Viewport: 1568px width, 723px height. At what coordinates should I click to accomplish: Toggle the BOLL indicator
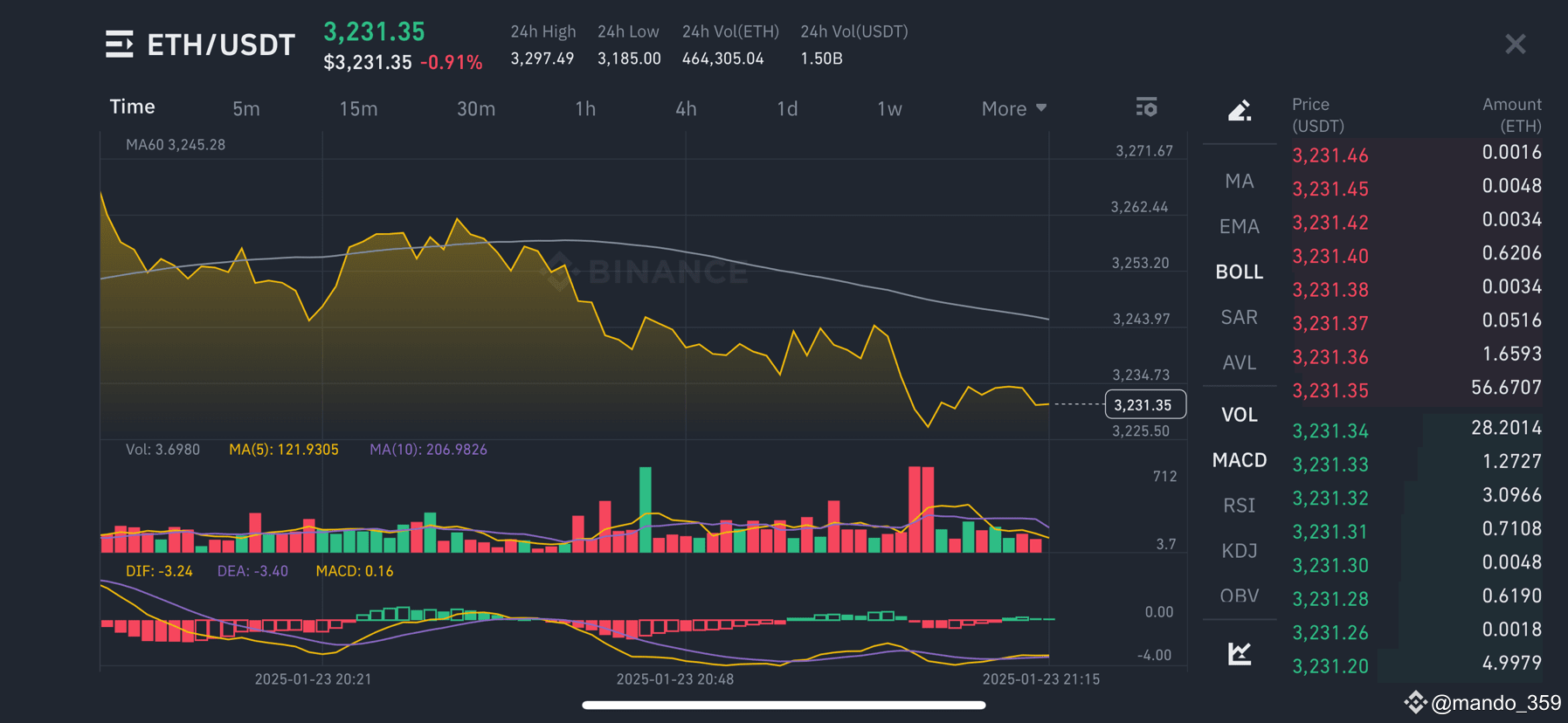pos(1240,272)
